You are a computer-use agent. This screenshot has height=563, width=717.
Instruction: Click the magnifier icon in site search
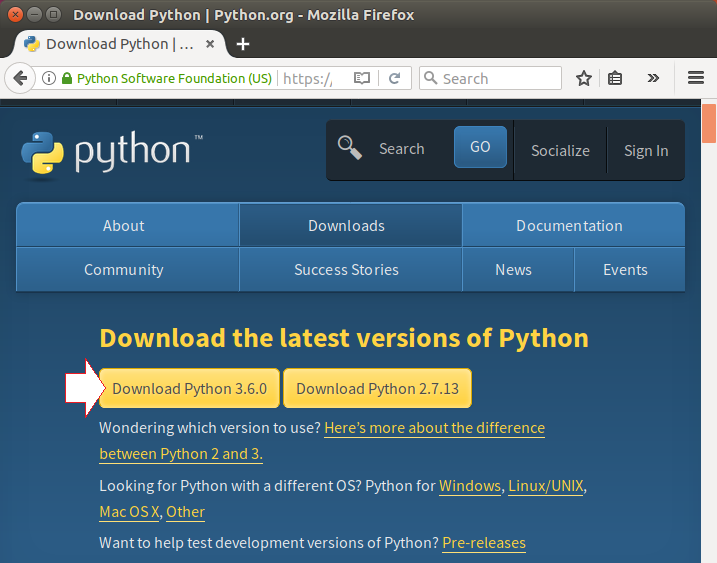350,148
